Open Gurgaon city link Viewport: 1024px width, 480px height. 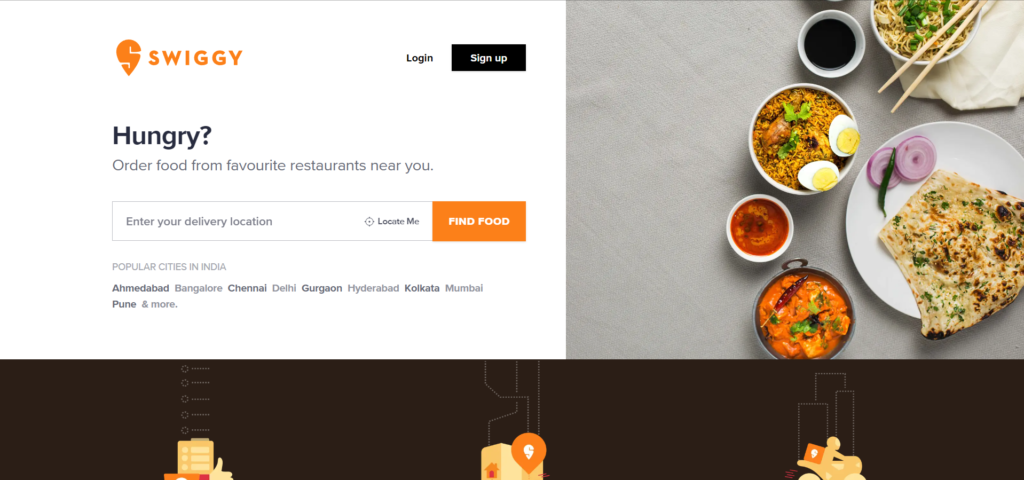coord(321,288)
